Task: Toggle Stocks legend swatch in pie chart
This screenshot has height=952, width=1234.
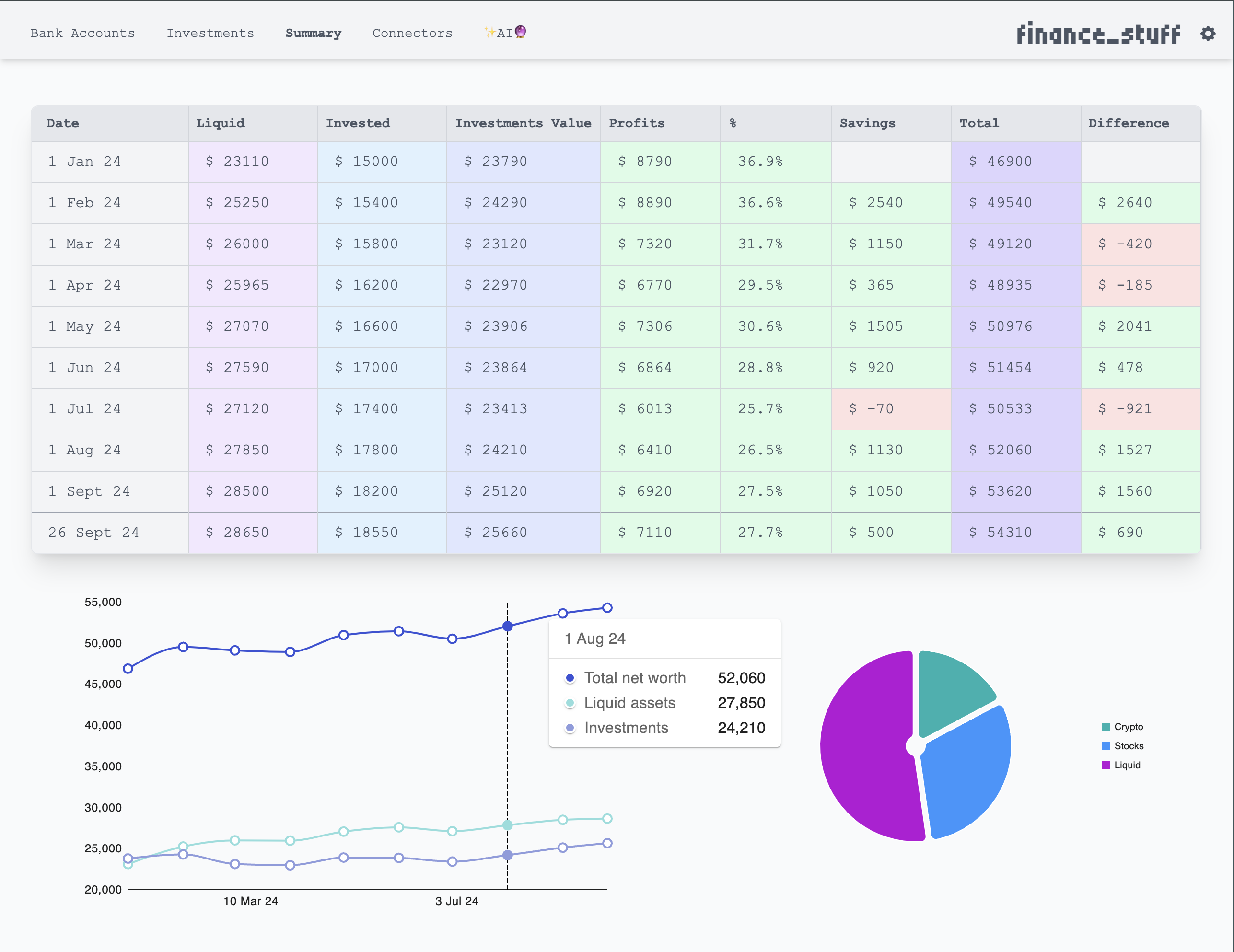Action: tap(1106, 746)
